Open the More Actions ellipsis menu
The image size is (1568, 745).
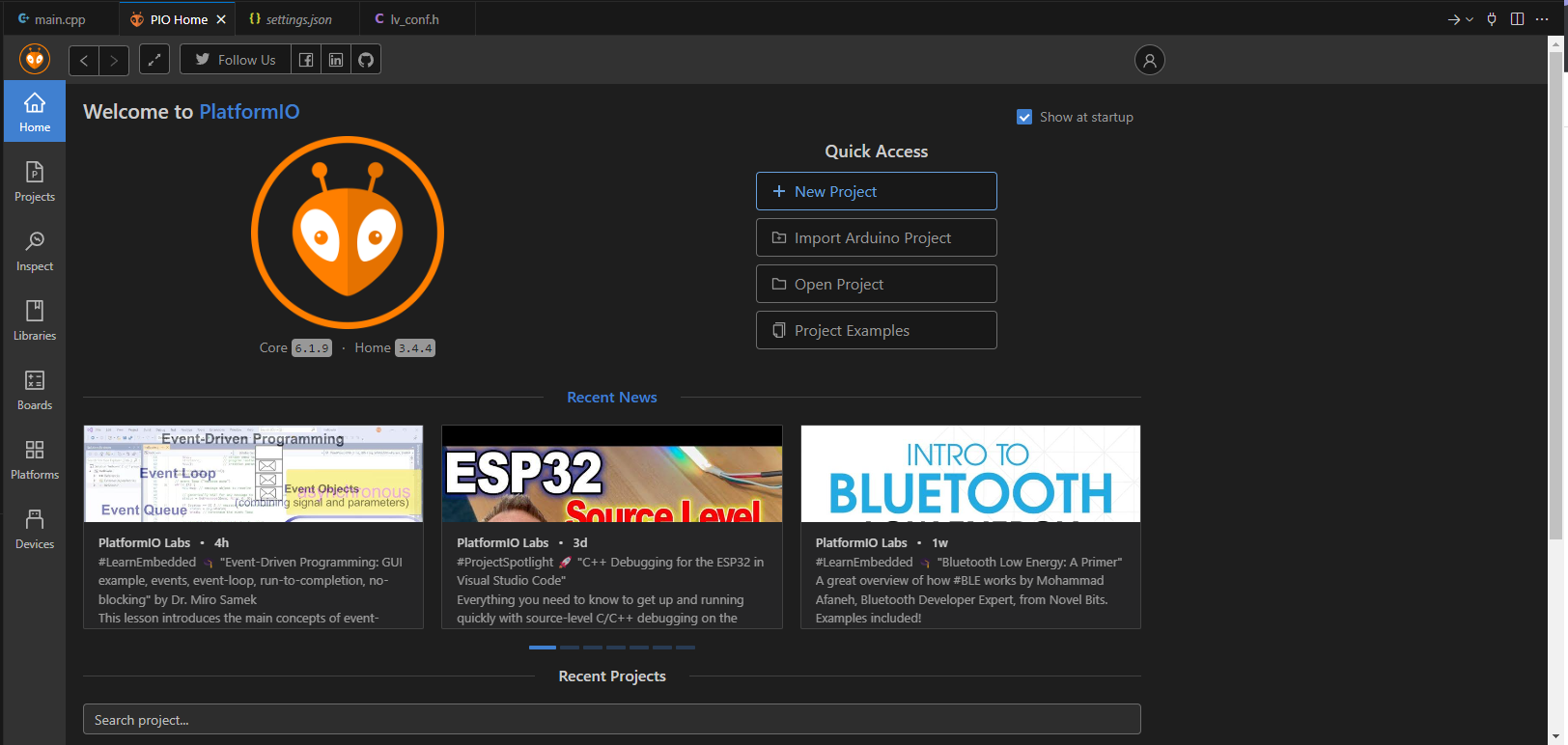pos(1542,19)
